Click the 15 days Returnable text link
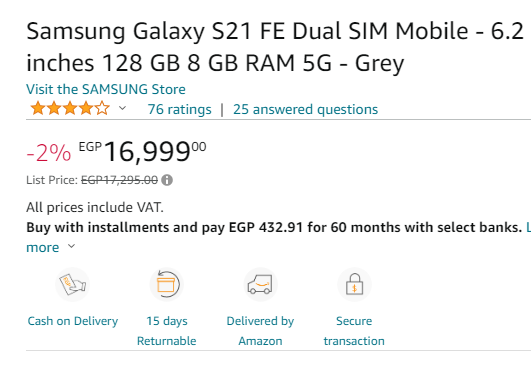531x374 pixels. [167, 331]
